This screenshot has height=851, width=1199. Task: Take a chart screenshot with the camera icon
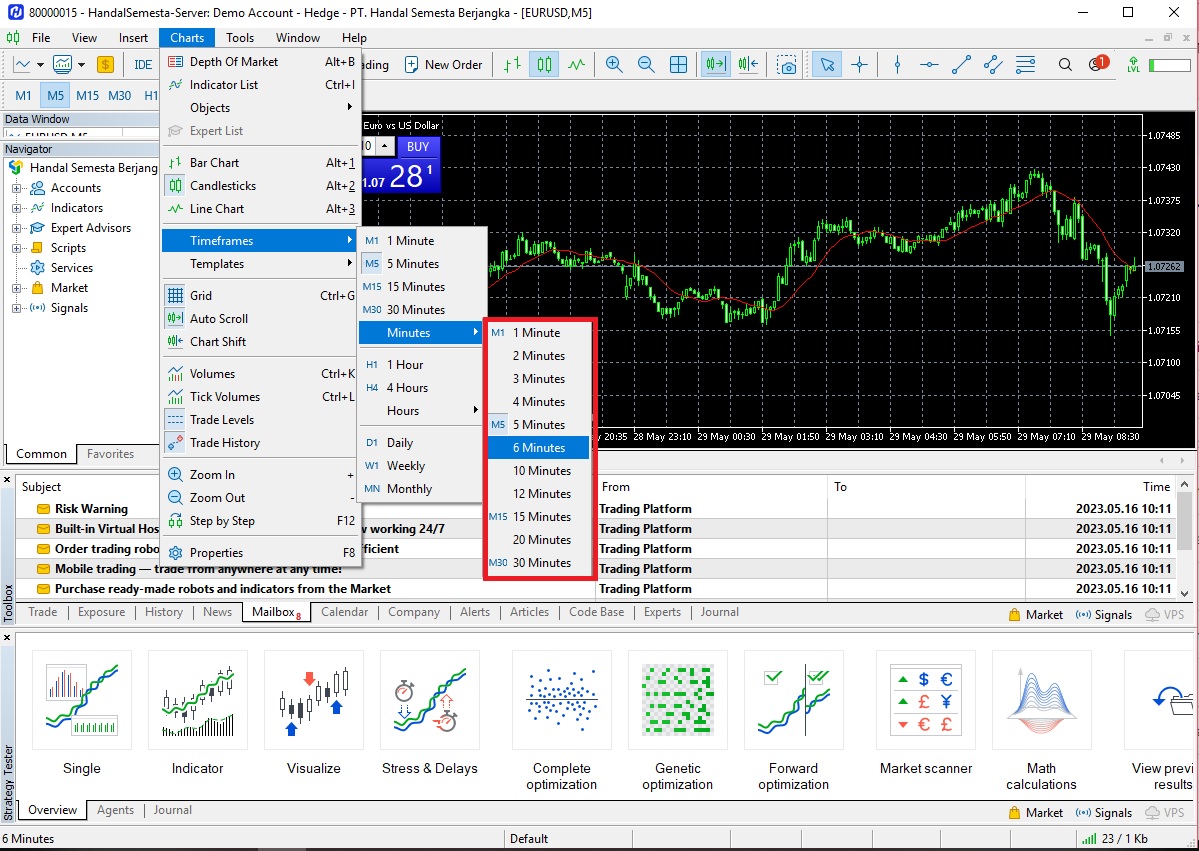click(x=786, y=63)
